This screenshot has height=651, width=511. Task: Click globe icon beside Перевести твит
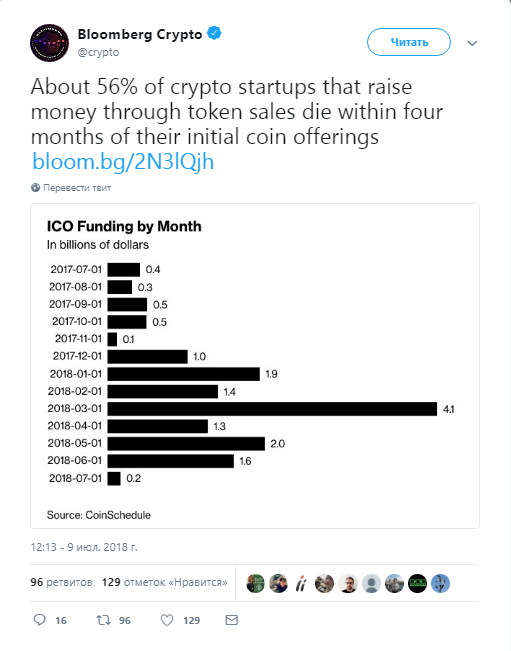(x=35, y=188)
